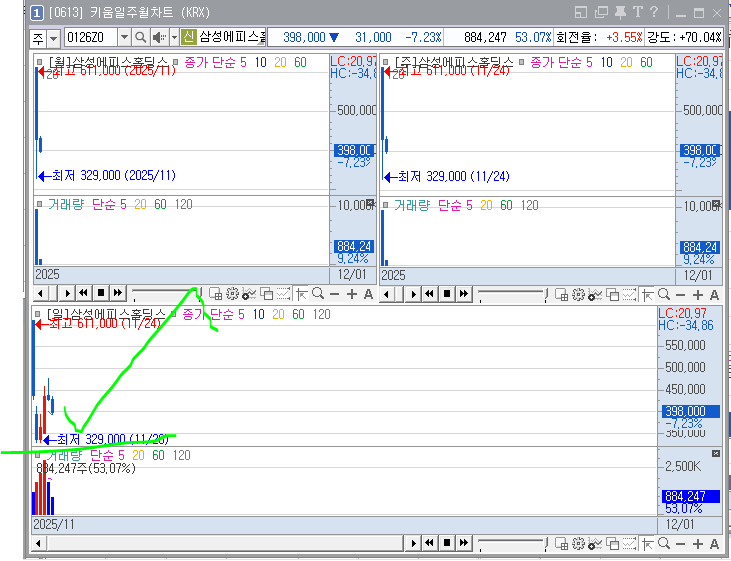Screen dimensions: 731x561
Task: Click the stock code input field 012620
Action: pos(91,37)
